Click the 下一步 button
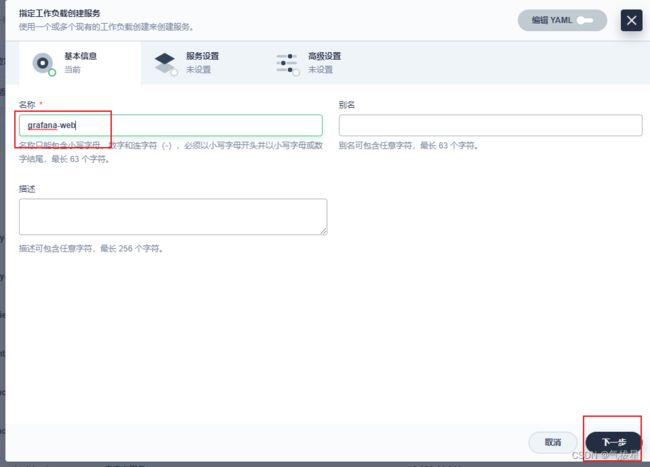This screenshot has width=650, height=467. click(614, 443)
